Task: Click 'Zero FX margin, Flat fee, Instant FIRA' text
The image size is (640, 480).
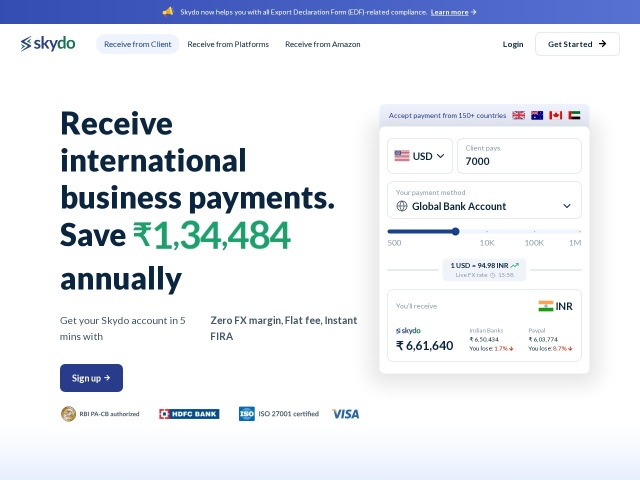Action: (x=284, y=328)
